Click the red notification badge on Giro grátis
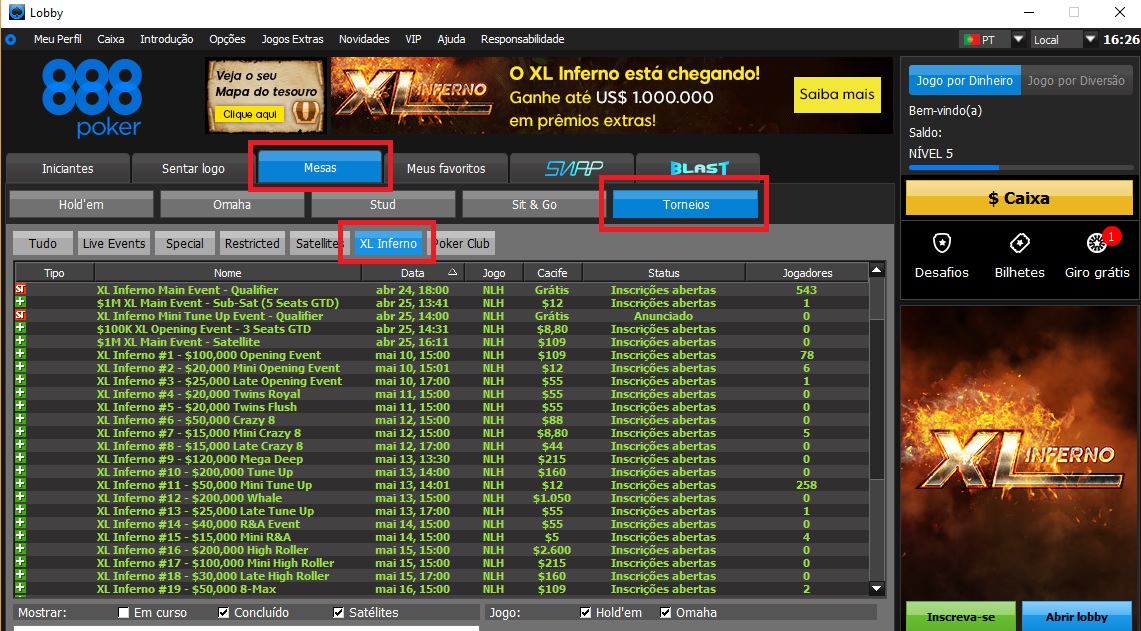 click(x=1111, y=236)
